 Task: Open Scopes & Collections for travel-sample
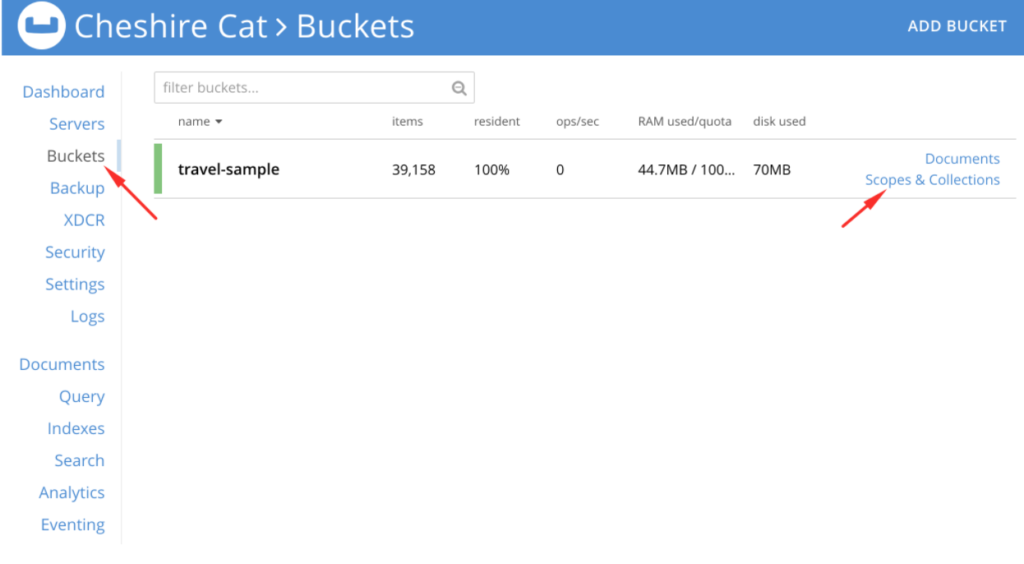point(932,180)
